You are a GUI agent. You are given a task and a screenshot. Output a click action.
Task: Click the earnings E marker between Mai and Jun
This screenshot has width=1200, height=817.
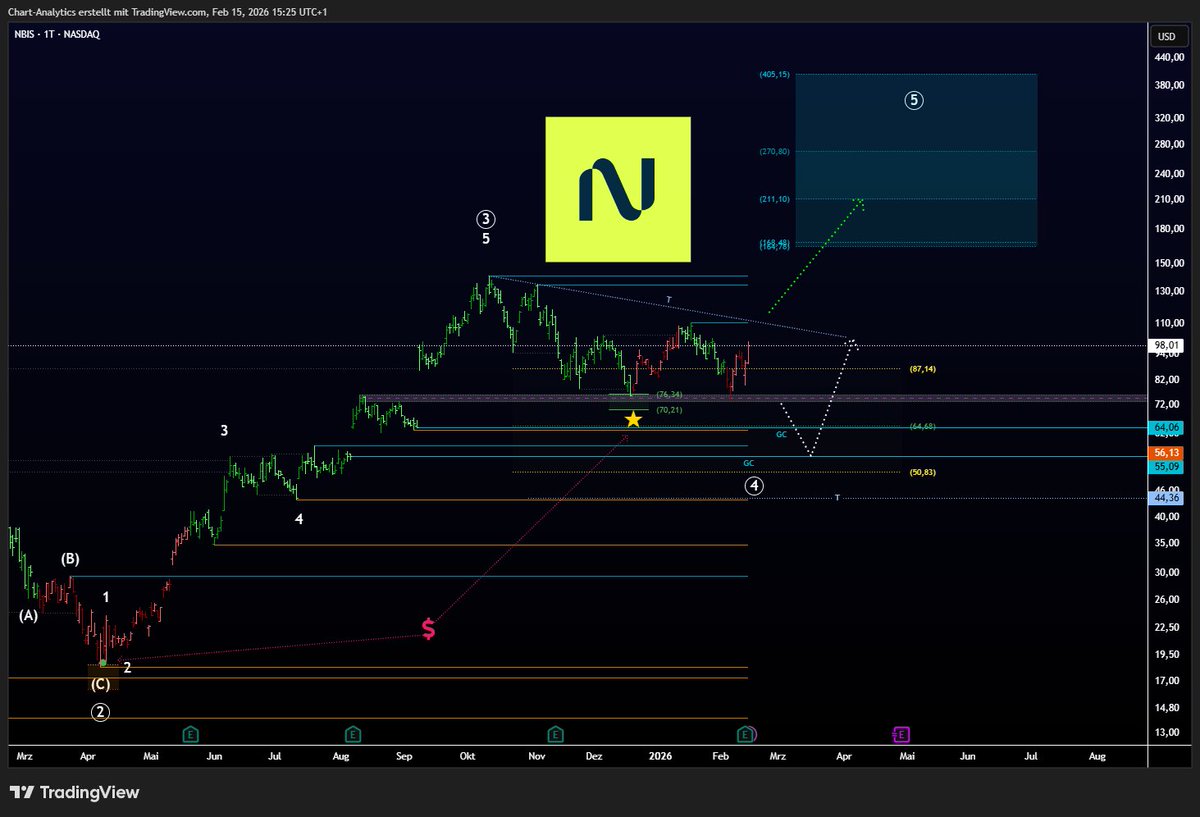click(190, 735)
